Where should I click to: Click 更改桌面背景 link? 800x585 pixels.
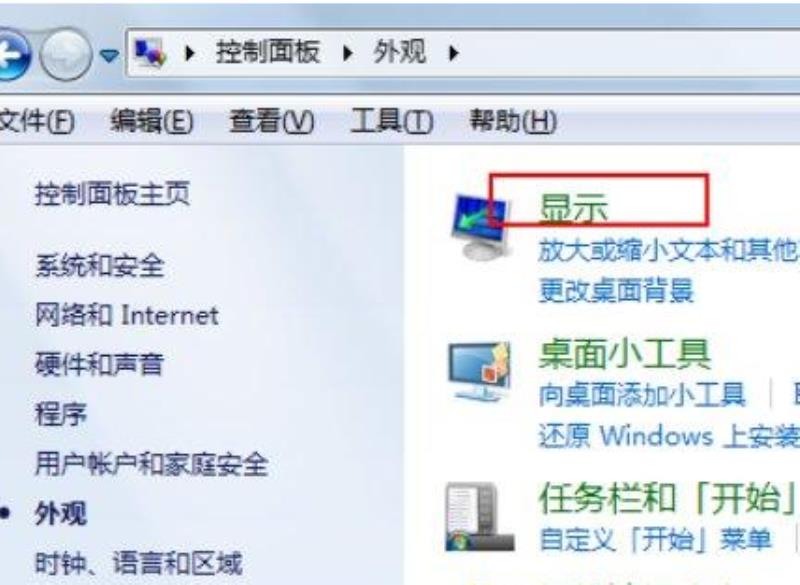coord(616,290)
